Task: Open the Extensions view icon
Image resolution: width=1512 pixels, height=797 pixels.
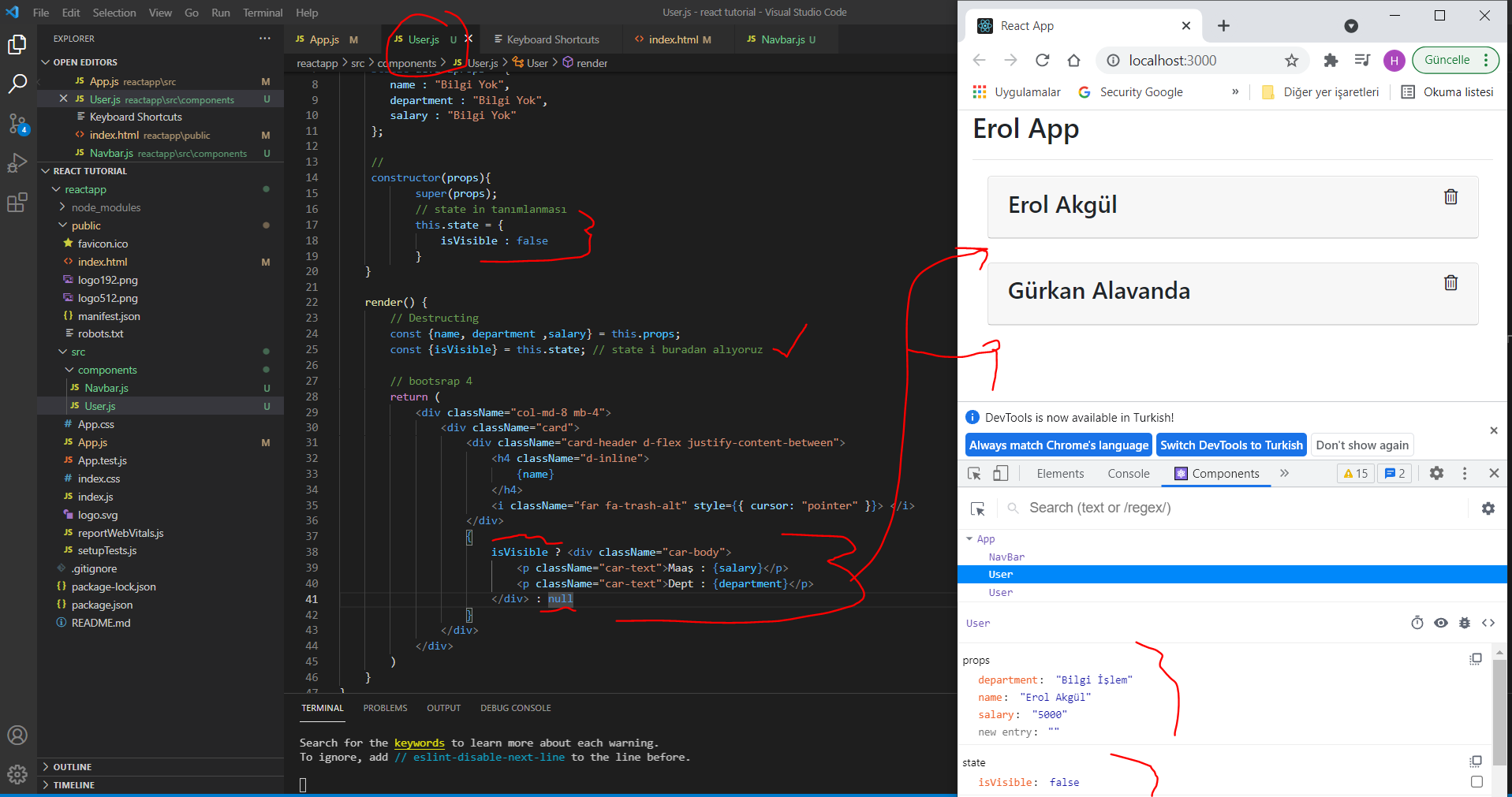Action: point(17,203)
